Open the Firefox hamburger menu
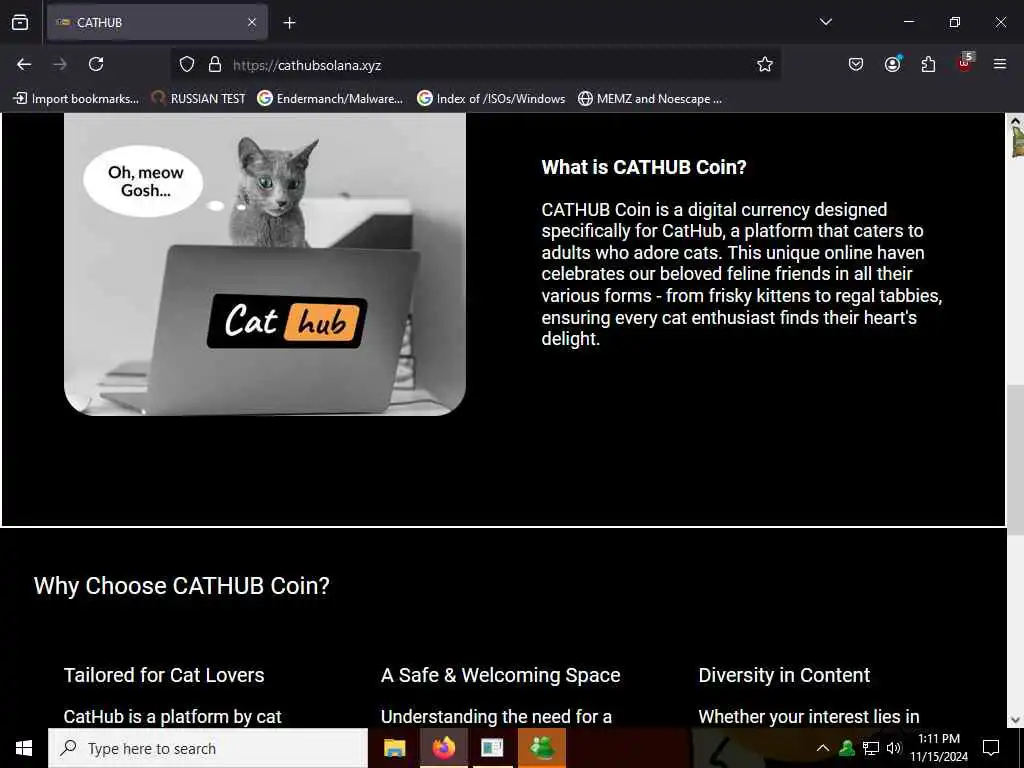The image size is (1024, 768). [1000, 64]
